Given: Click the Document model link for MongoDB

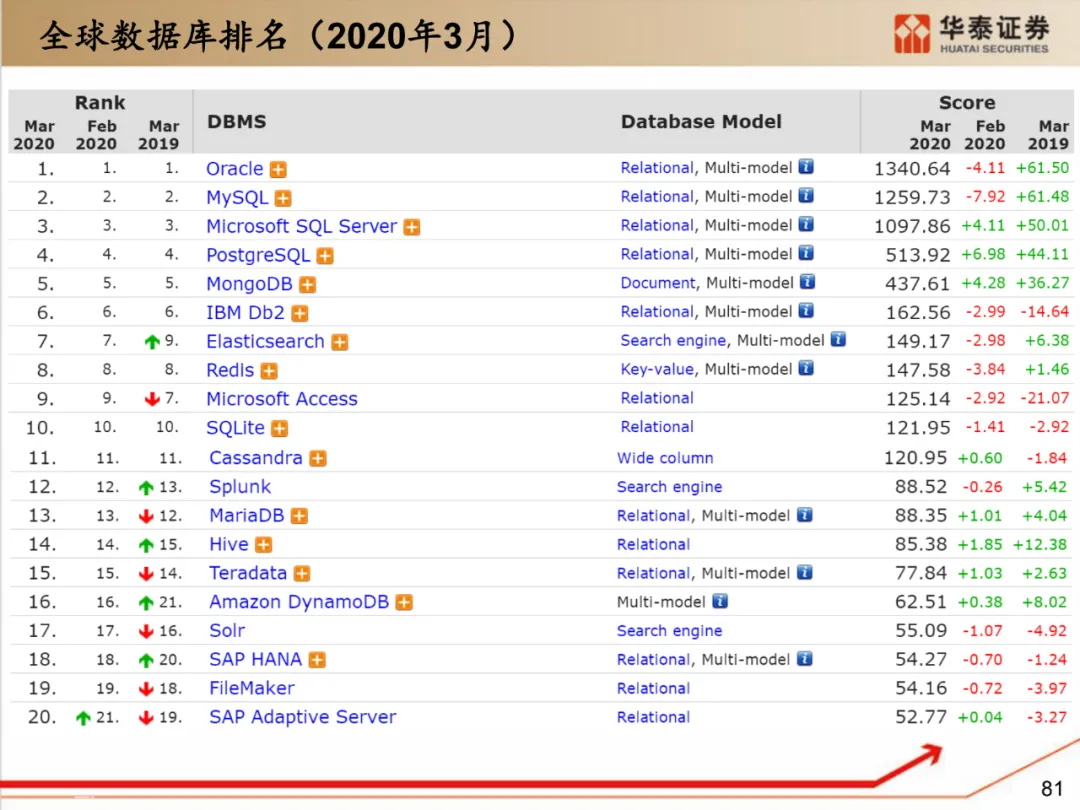Looking at the screenshot, I should point(658,283).
